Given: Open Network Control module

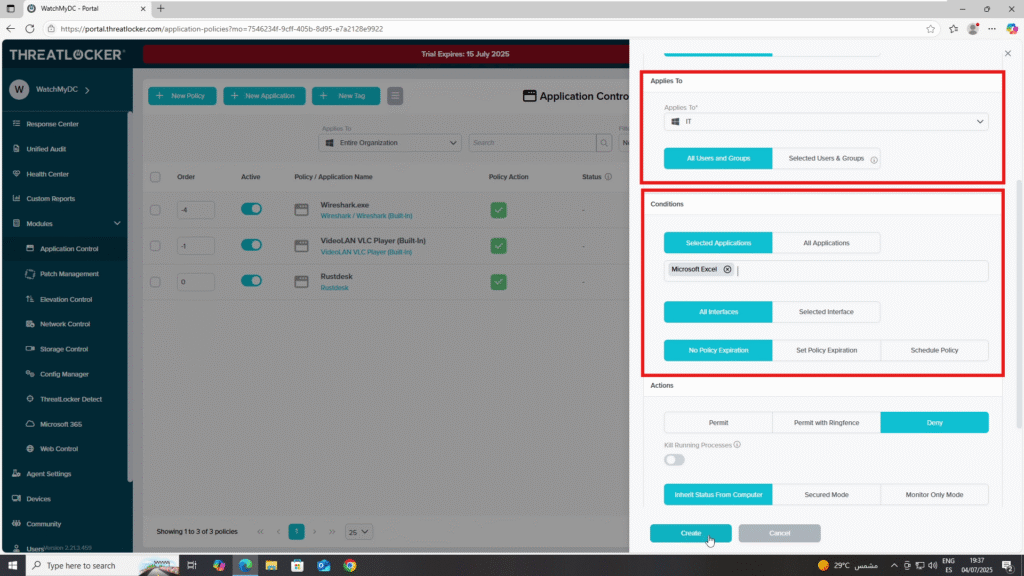Looking at the screenshot, I should [65, 324].
